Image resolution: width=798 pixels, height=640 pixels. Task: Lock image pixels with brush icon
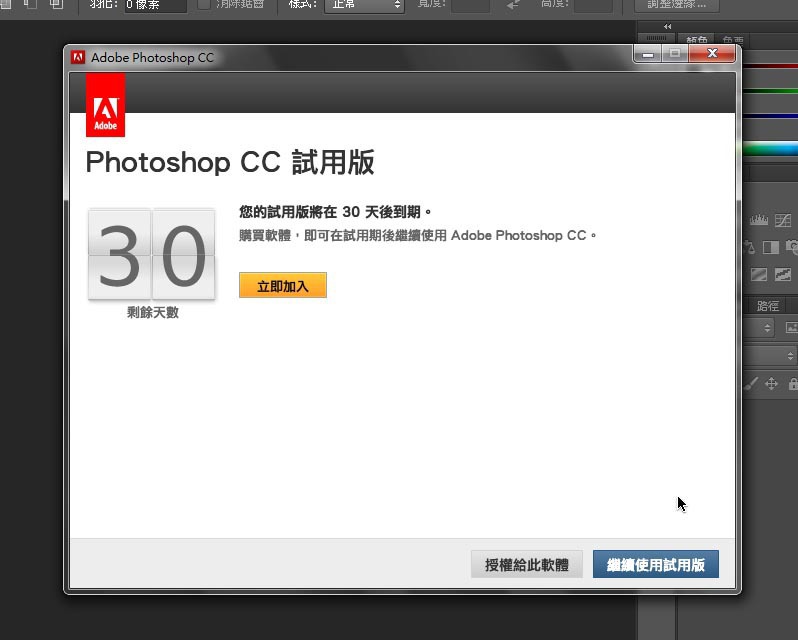(x=751, y=383)
